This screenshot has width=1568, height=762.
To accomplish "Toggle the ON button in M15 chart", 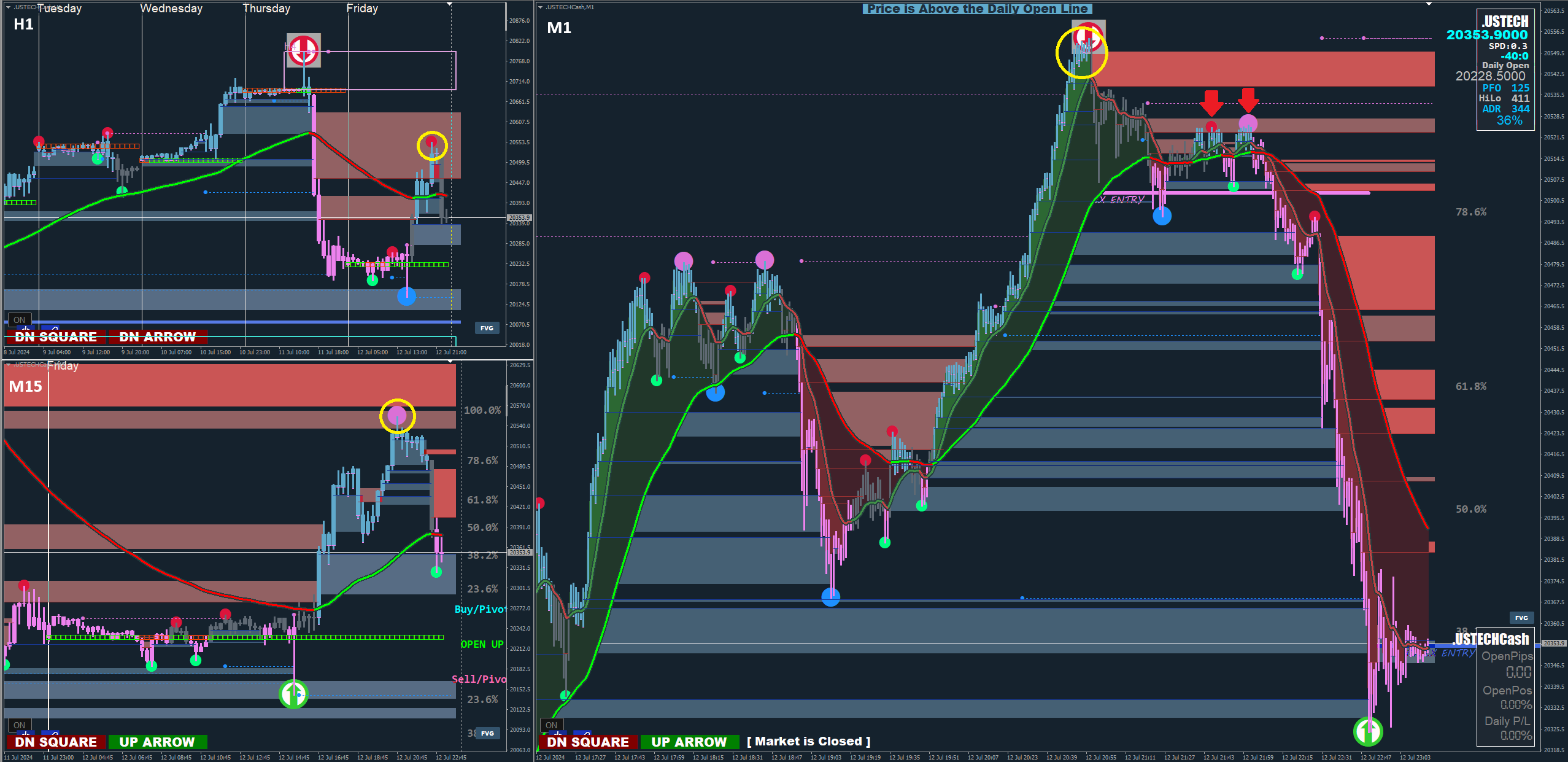I will 19,725.
